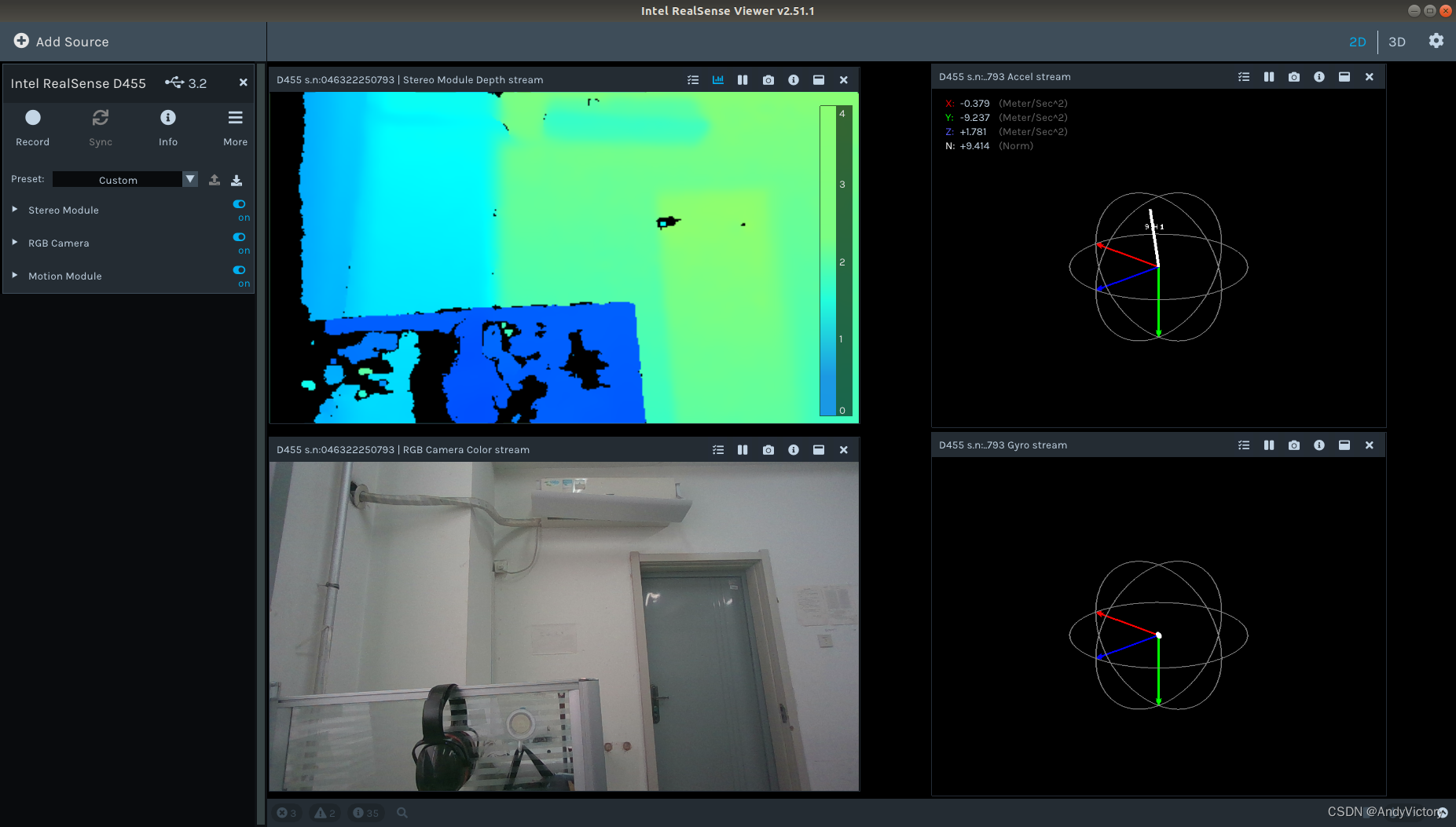Image resolution: width=1456 pixels, height=827 pixels.
Task: Open the device Info icon
Action: (x=168, y=118)
